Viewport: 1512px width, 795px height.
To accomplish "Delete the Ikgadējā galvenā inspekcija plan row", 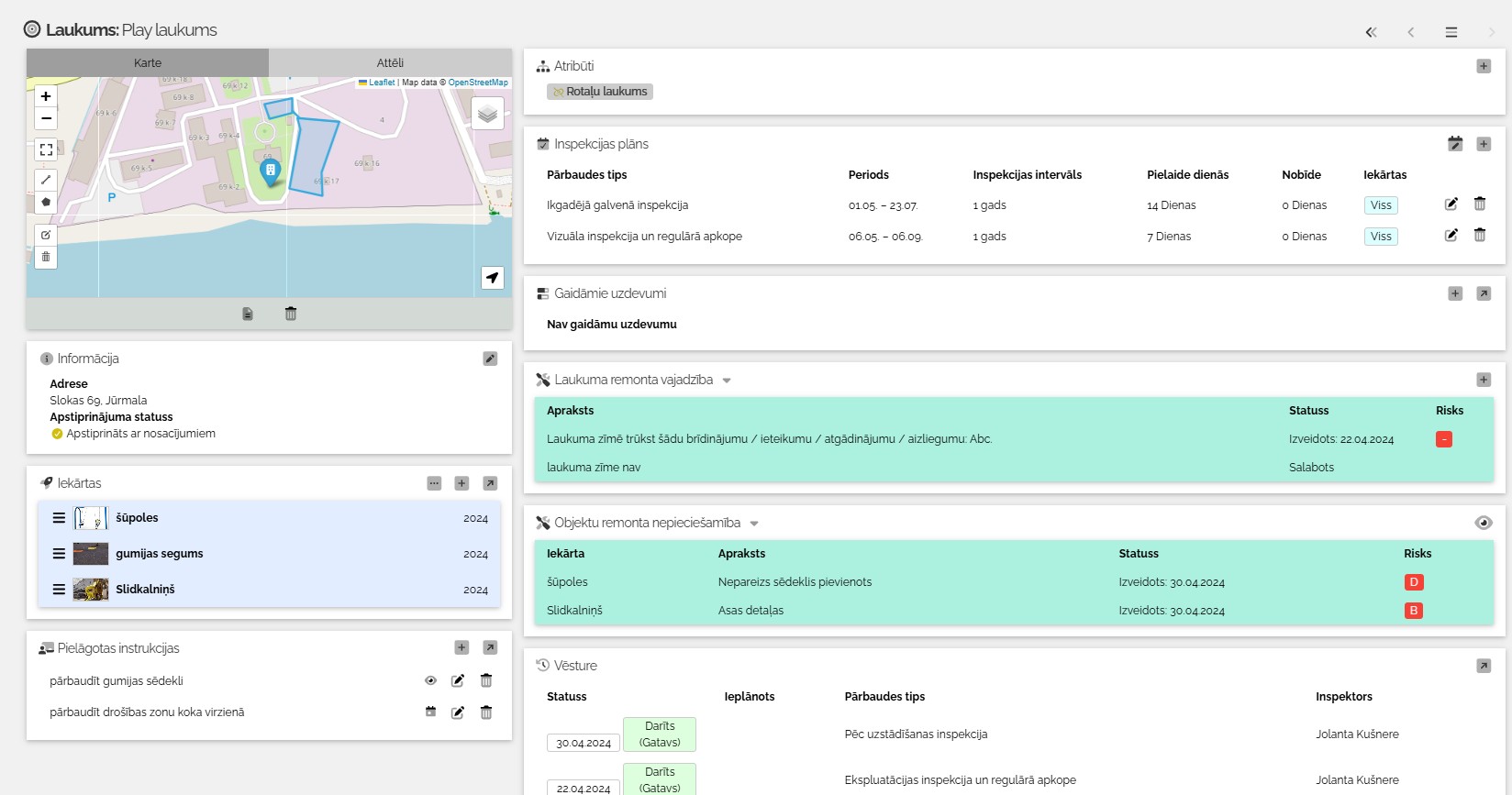I will [x=1480, y=204].
